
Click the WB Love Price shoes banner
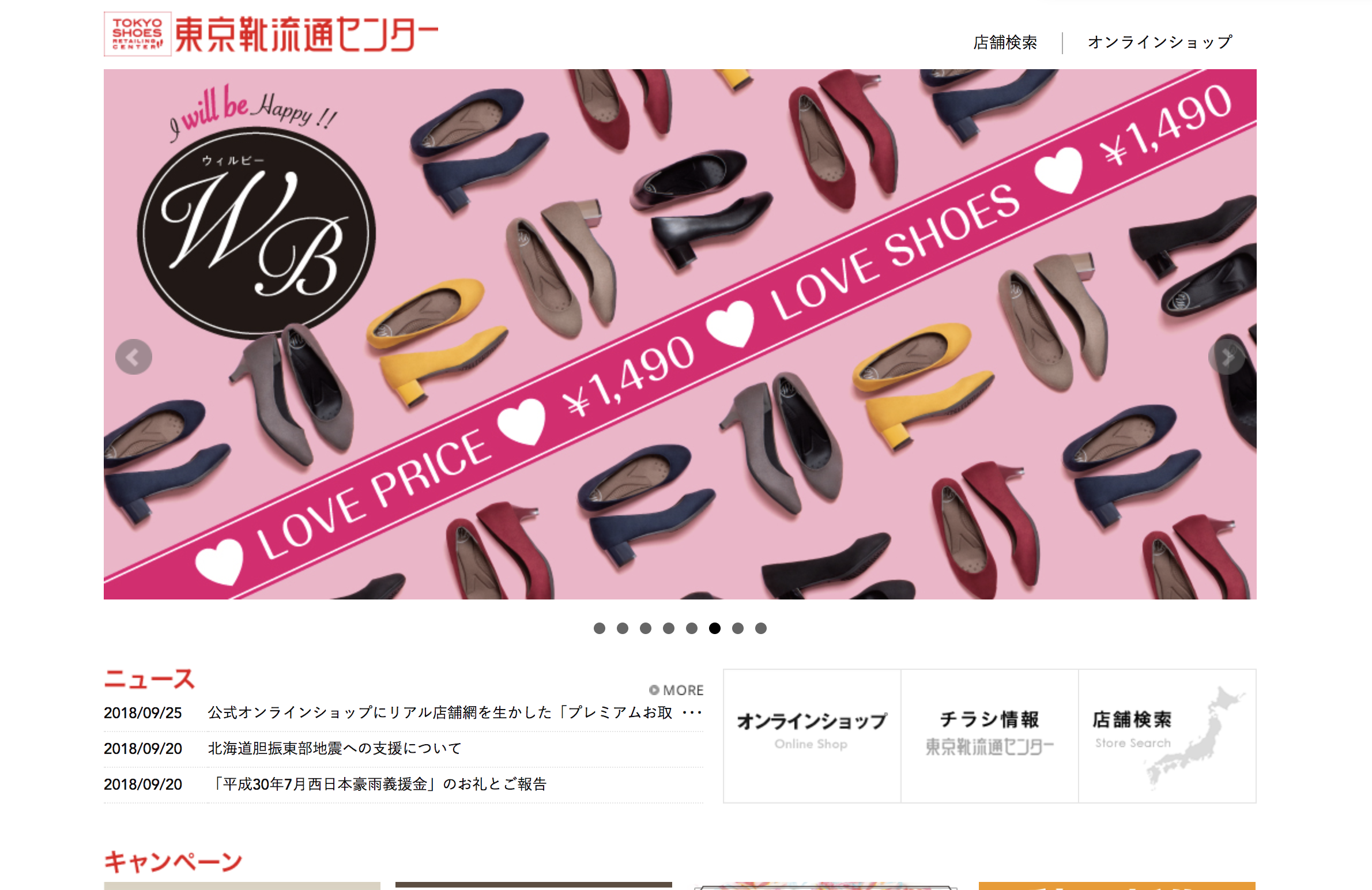coord(680,334)
